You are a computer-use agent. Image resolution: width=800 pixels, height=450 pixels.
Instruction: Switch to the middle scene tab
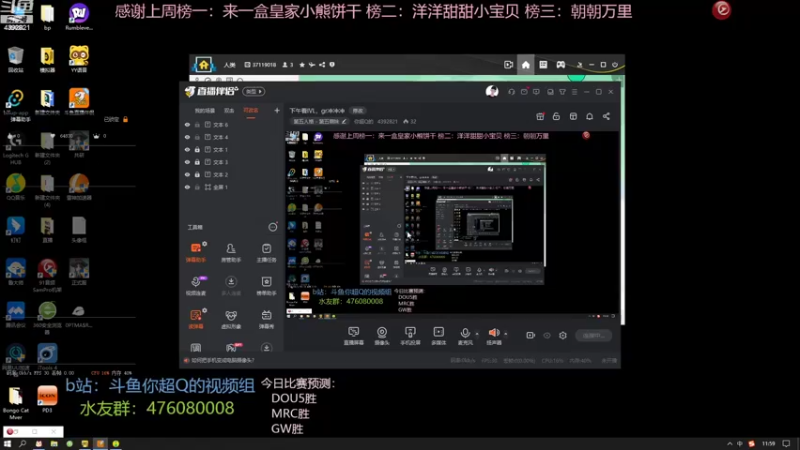(x=229, y=111)
